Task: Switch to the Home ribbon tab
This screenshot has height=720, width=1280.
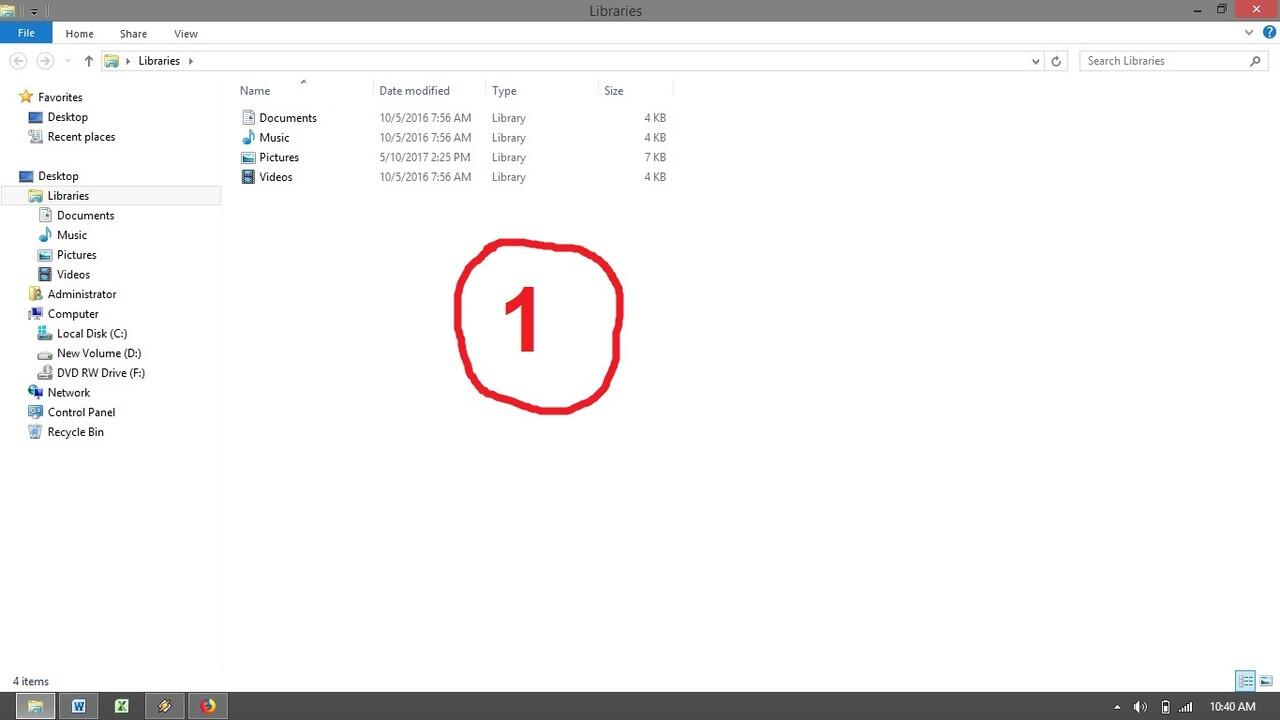Action: [79, 34]
